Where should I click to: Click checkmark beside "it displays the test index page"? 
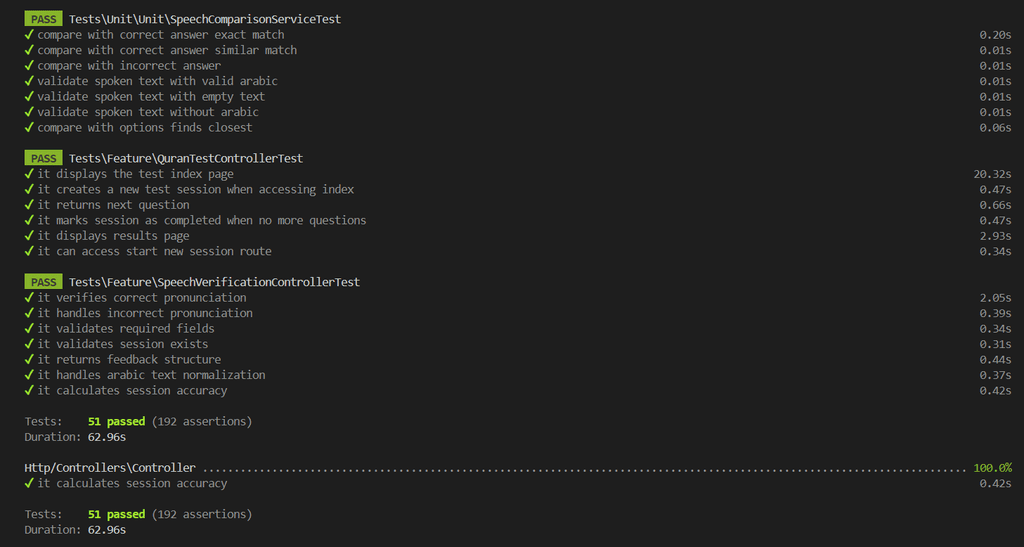point(29,174)
